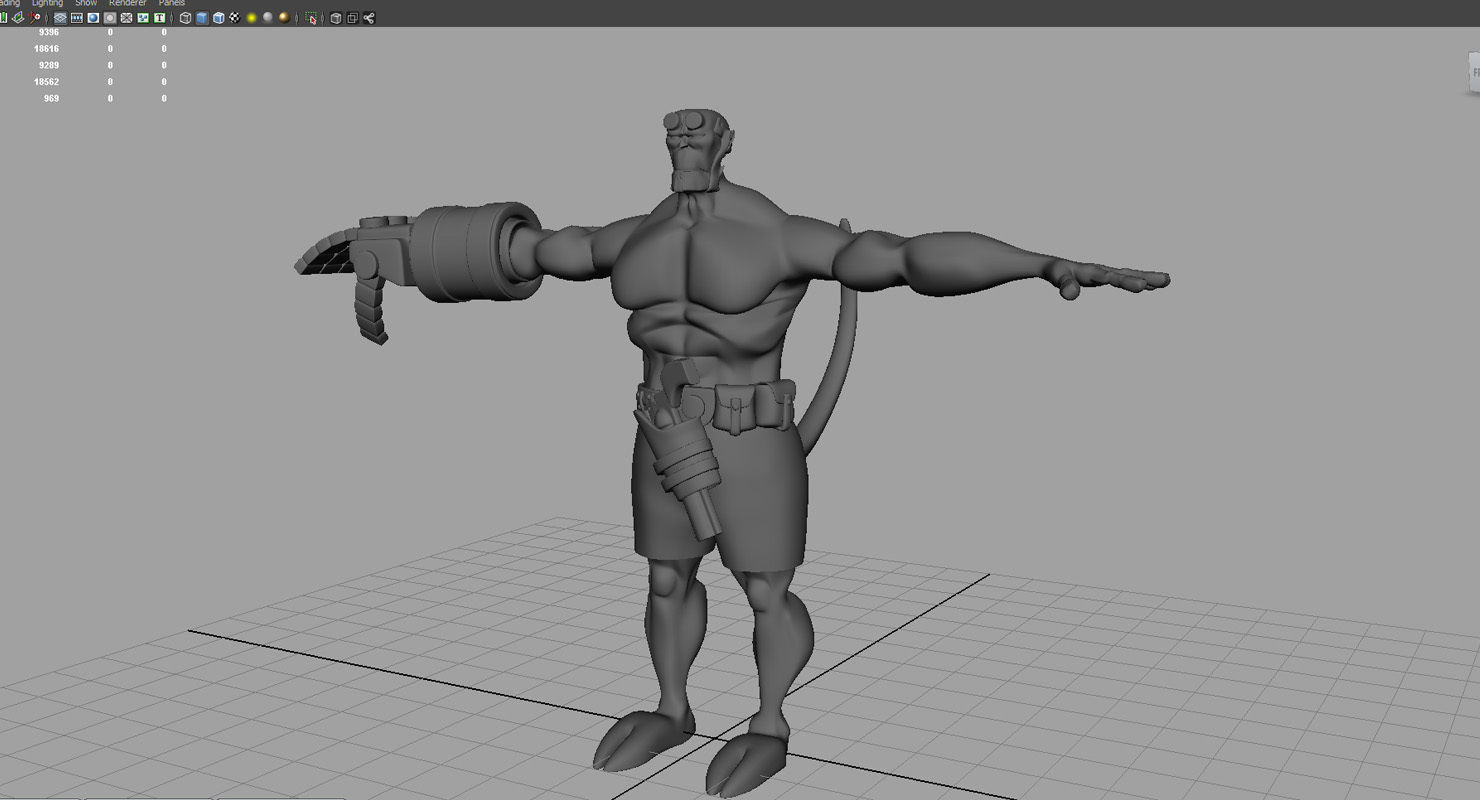Toggle the gate mask icon
Image resolution: width=1480 pixels, height=800 pixels.
(x=110, y=18)
